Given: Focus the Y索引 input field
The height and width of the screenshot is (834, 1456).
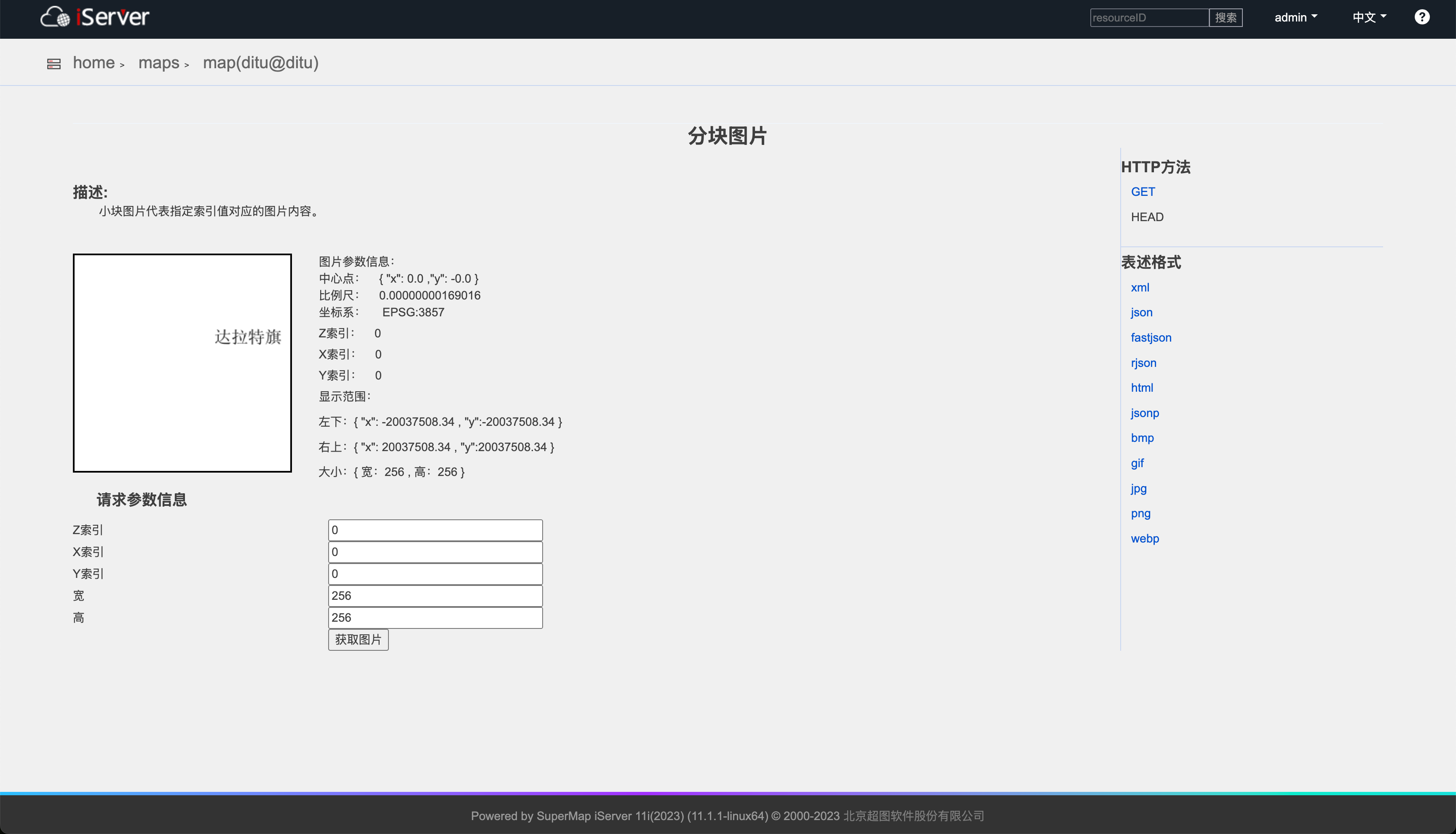Looking at the screenshot, I should pos(435,574).
